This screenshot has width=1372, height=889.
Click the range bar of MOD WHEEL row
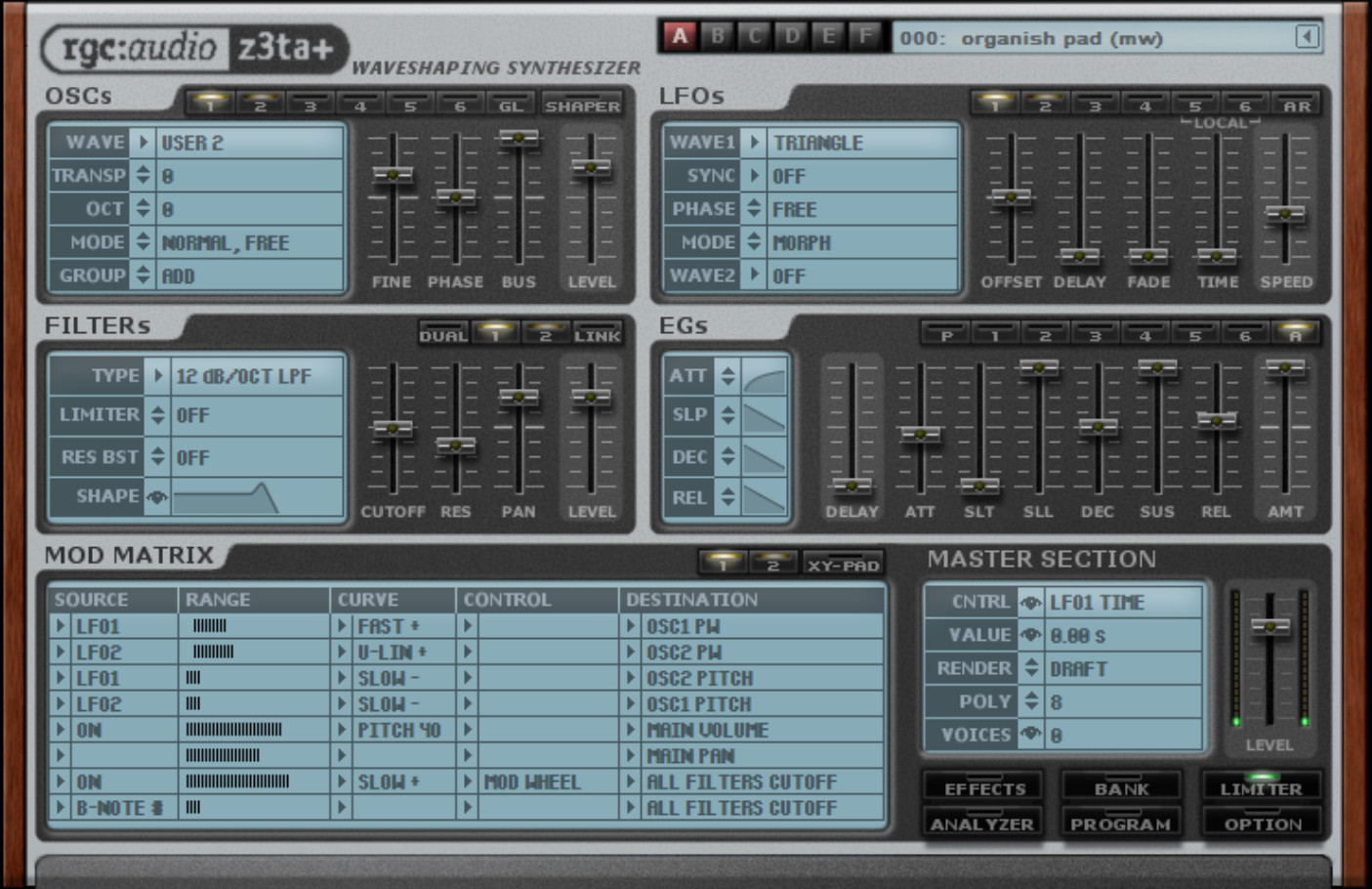tap(237, 782)
